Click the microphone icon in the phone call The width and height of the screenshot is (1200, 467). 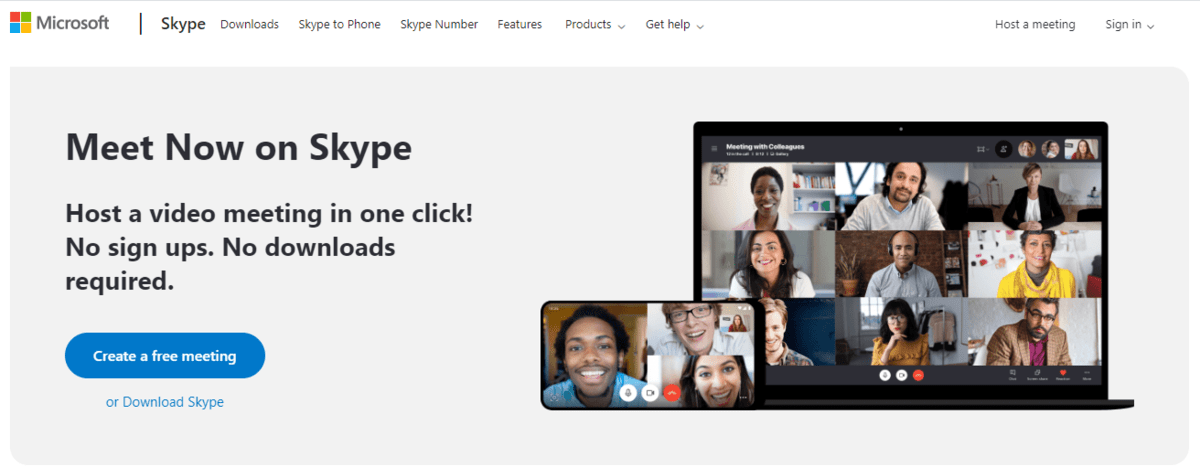(628, 393)
